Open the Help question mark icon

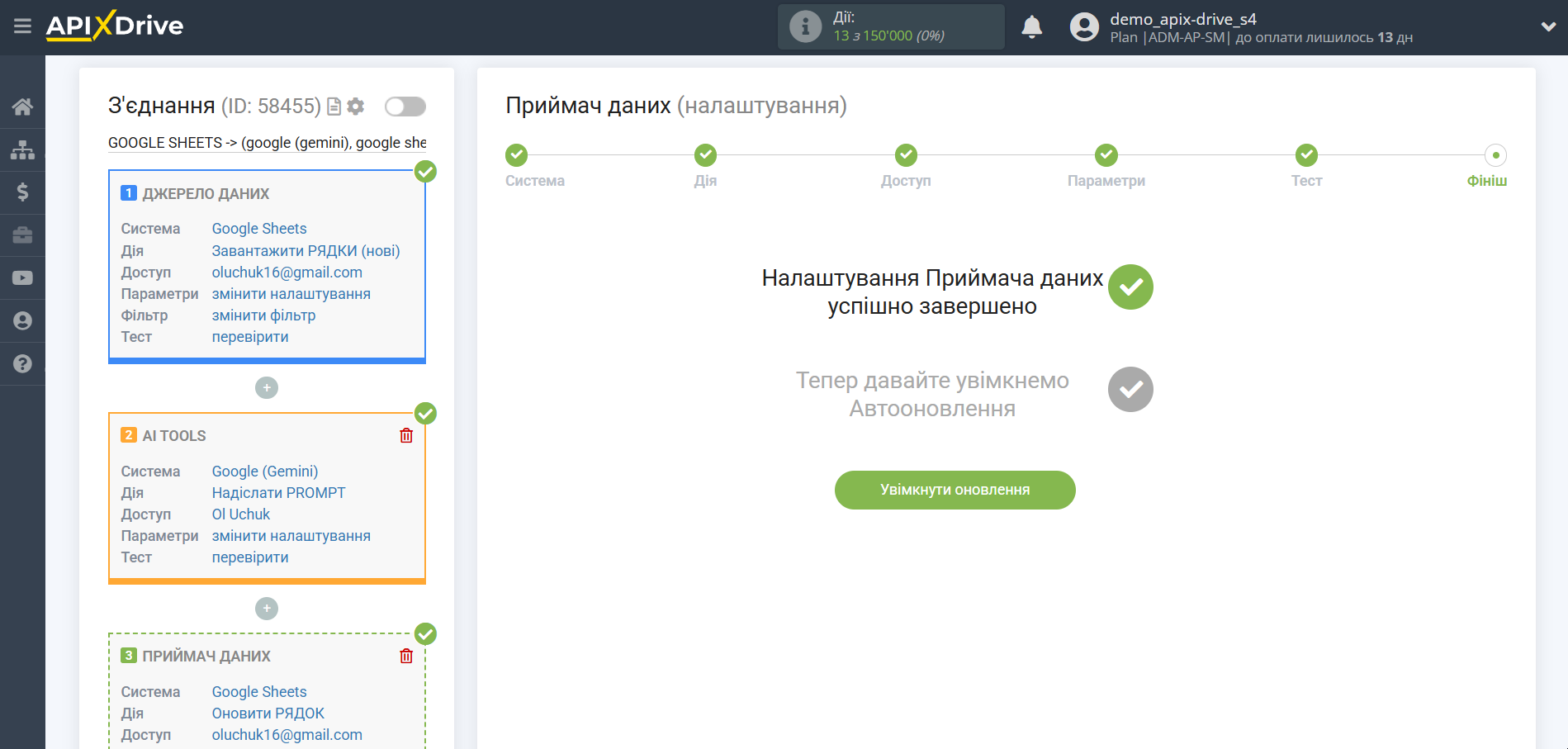22,363
